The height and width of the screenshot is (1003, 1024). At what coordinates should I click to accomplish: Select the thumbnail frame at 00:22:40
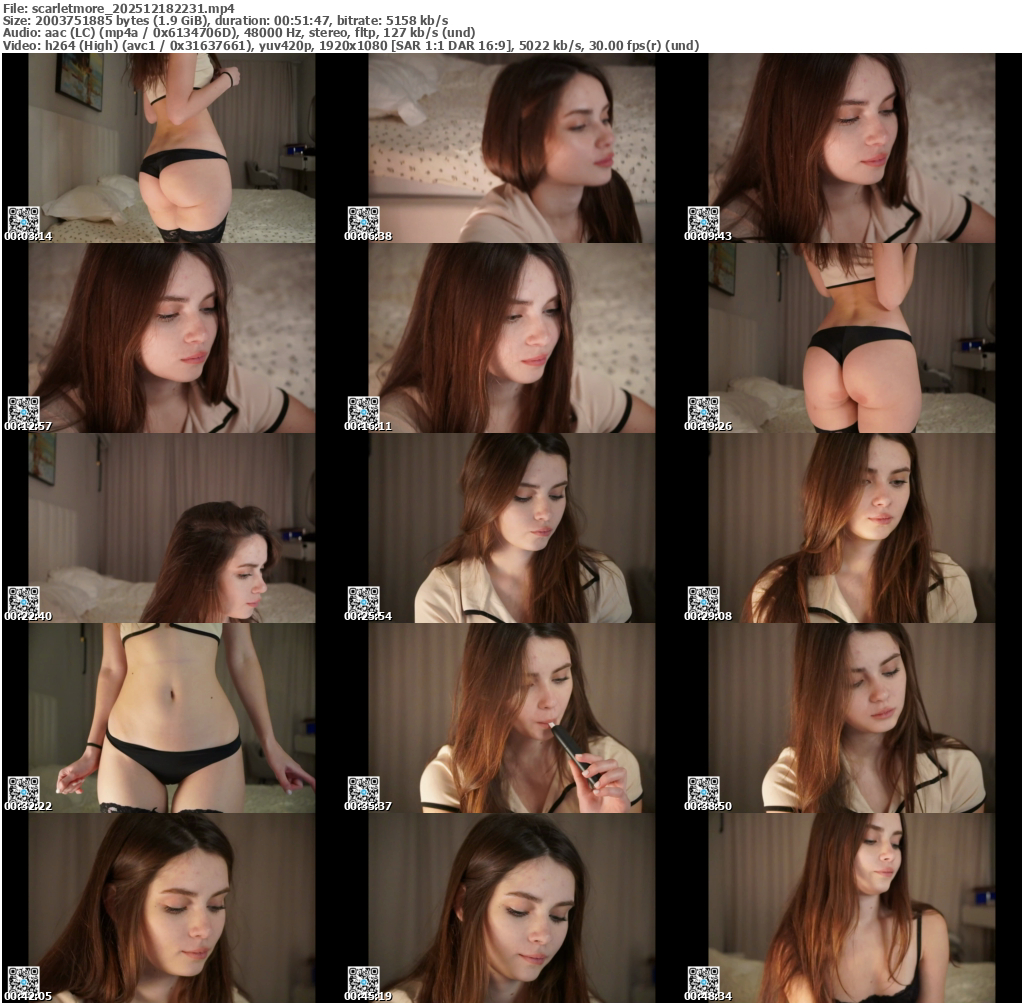click(159, 528)
